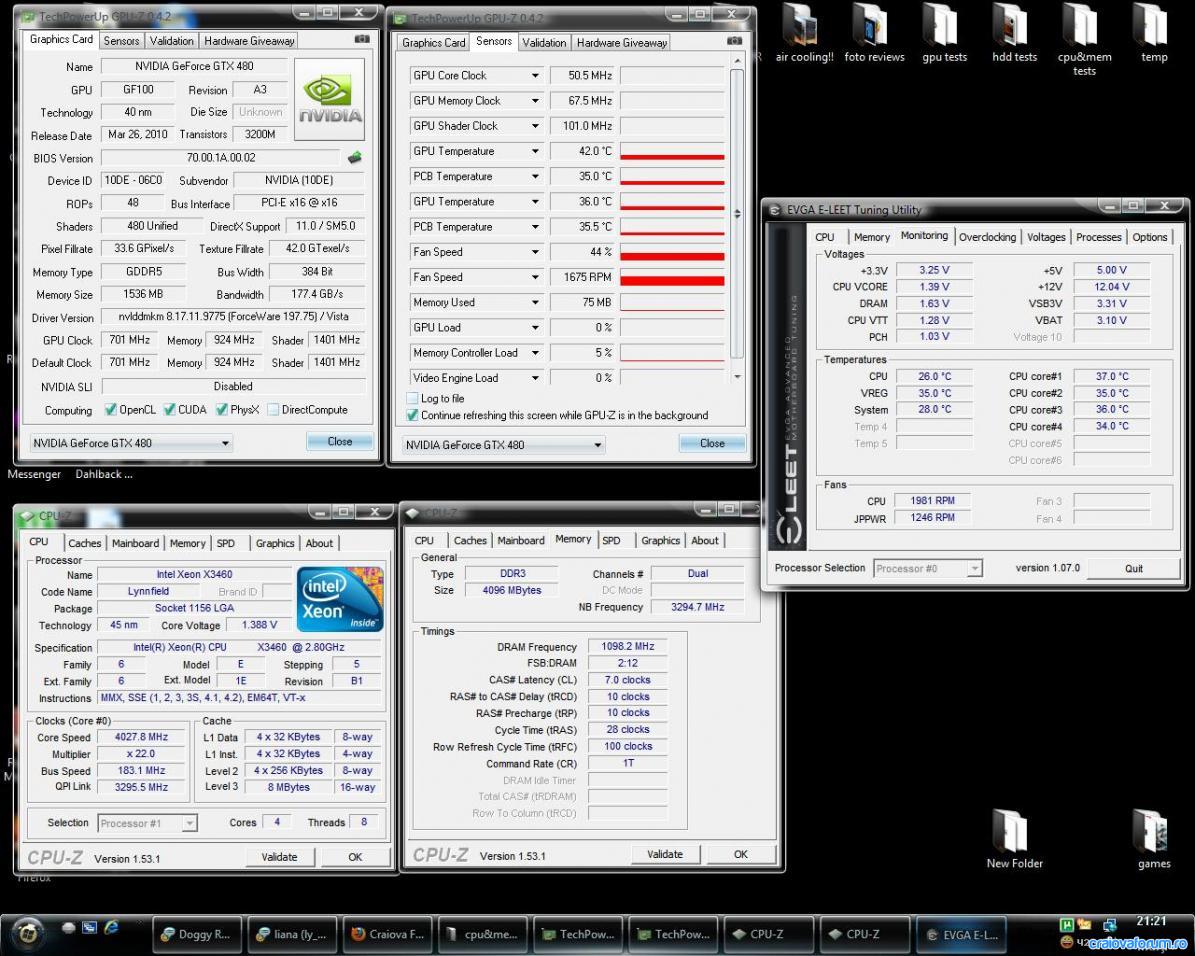This screenshot has height=956, width=1195.
Task: Open the Video Engine Load sensor dropdown
Action: pos(535,378)
